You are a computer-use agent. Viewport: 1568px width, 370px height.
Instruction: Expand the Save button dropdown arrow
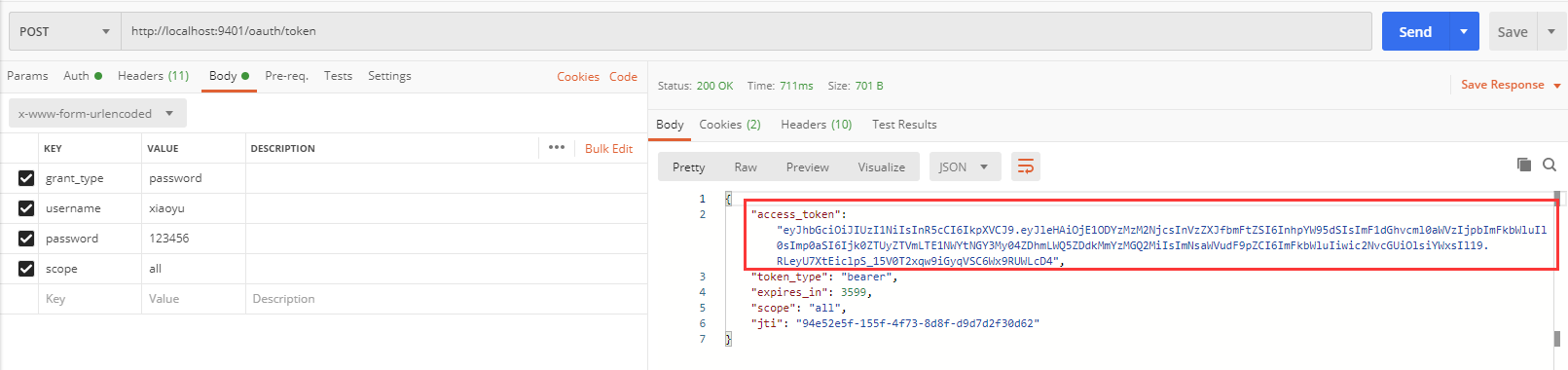point(1551,31)
